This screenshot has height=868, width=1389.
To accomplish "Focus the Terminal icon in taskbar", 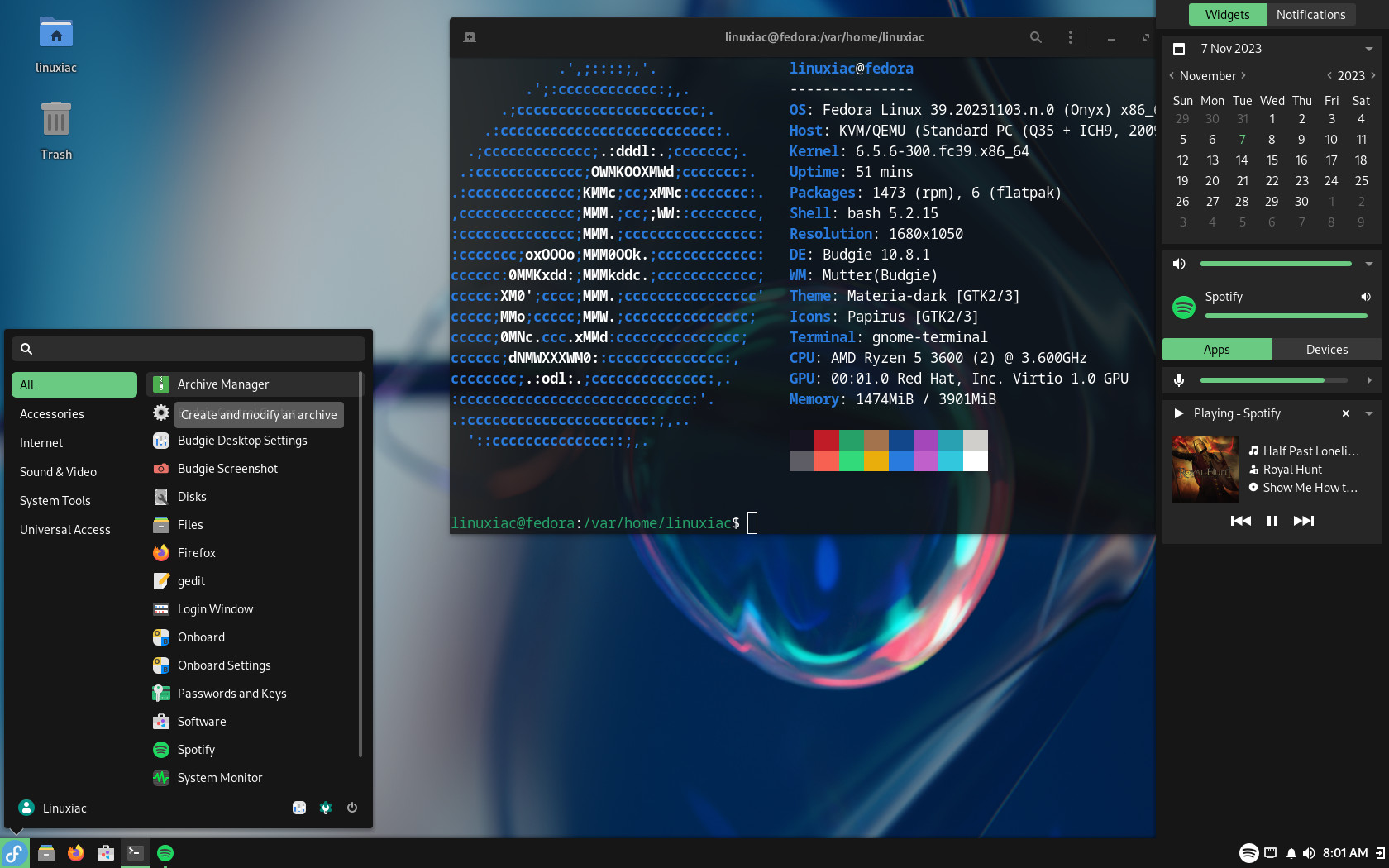I will point(136,853).
